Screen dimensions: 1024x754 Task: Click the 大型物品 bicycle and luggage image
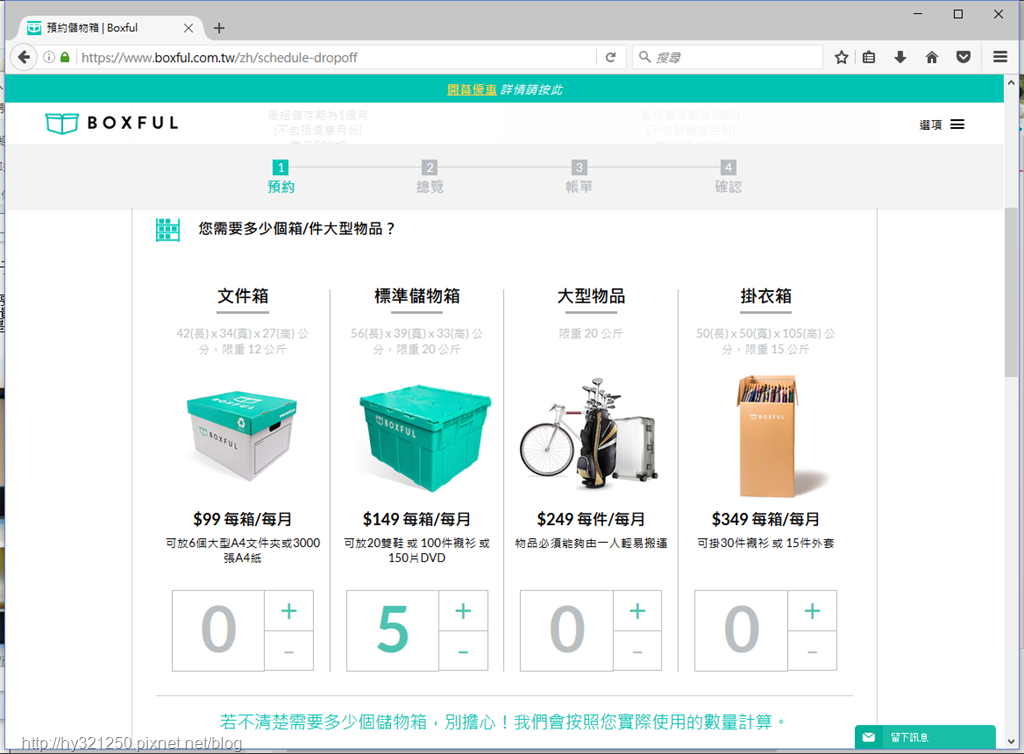pos(589,433)
